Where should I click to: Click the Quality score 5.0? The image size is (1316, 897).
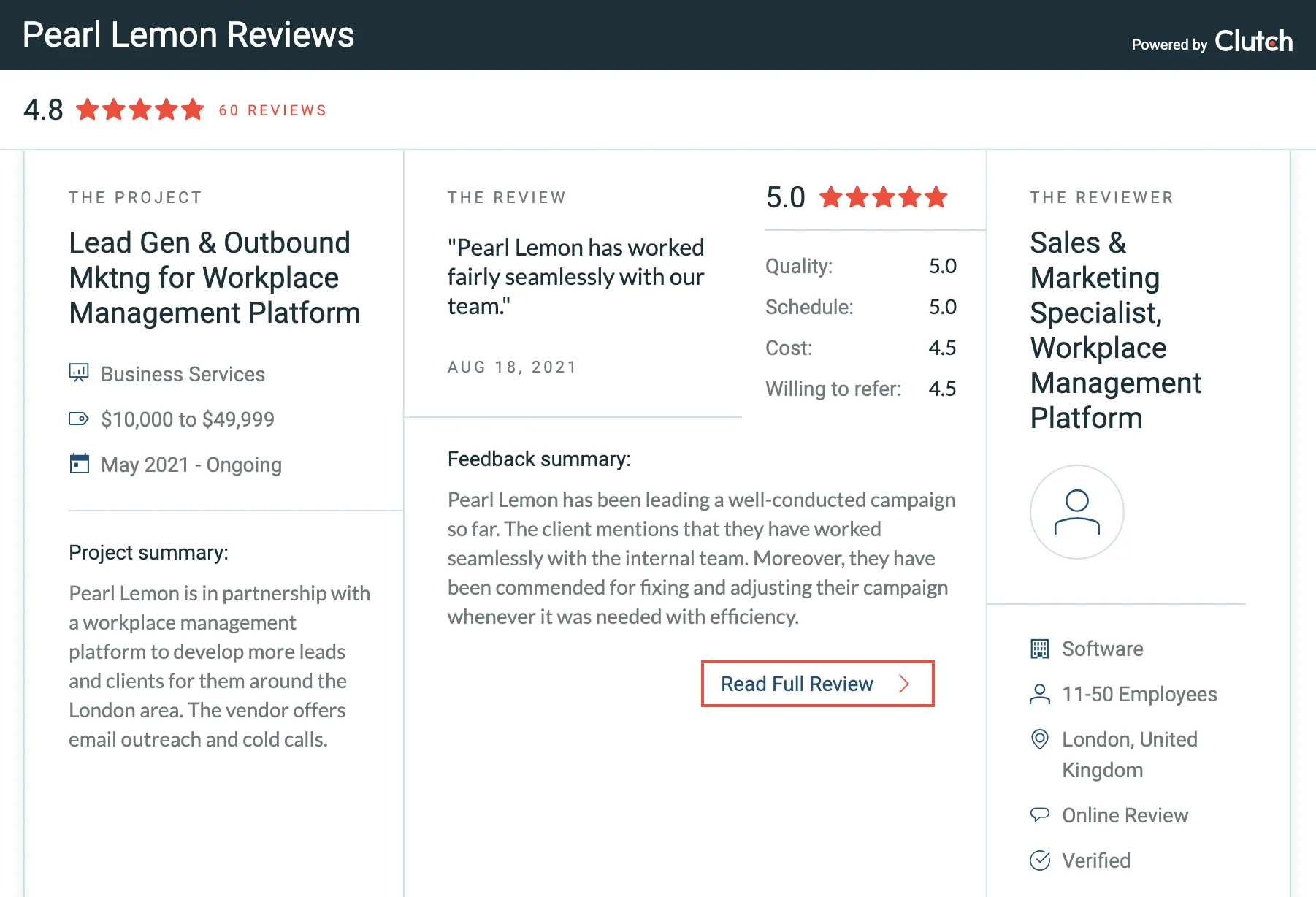[x=942, y=266]
